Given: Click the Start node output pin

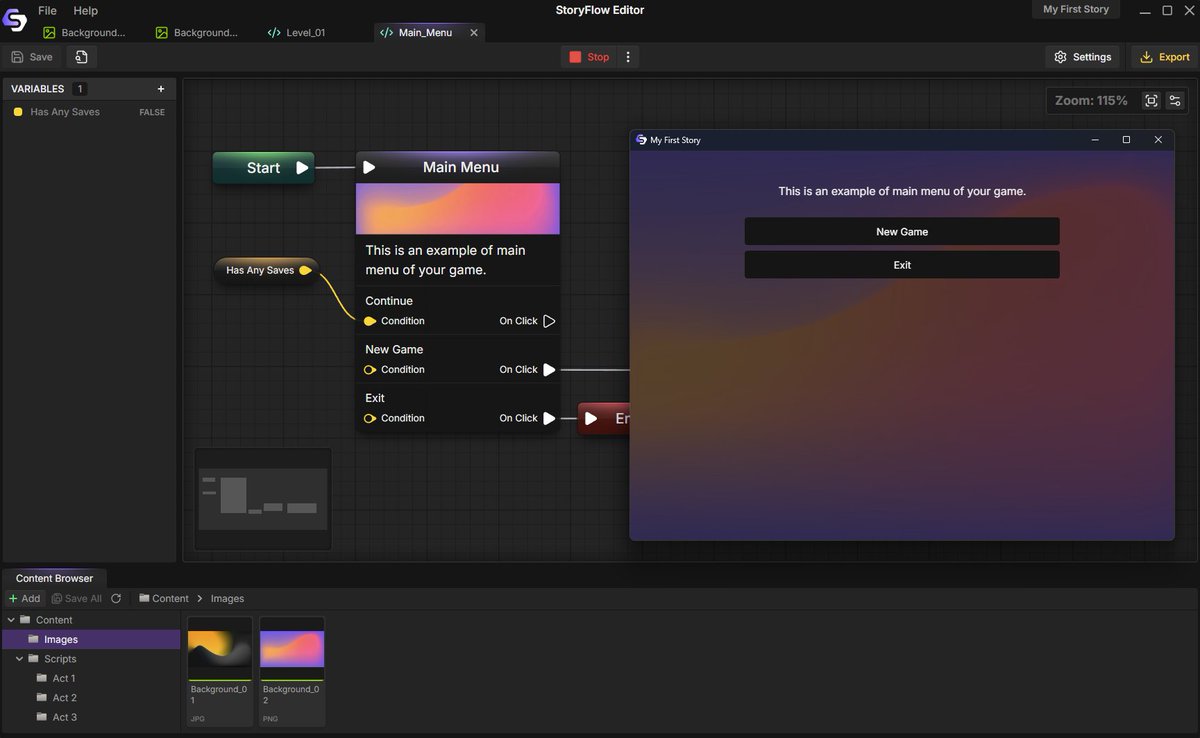Looking at the screenshot, I should (302, 168).
